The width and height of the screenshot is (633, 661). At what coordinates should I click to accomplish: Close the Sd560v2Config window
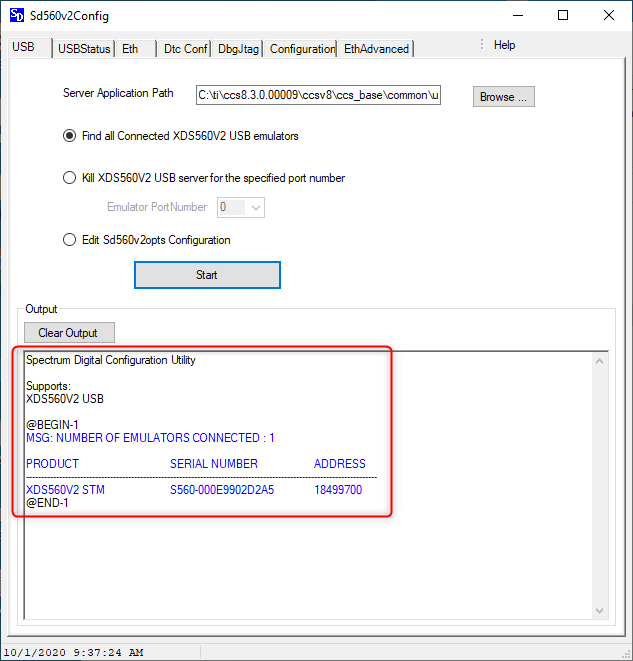tap(609, 16)
